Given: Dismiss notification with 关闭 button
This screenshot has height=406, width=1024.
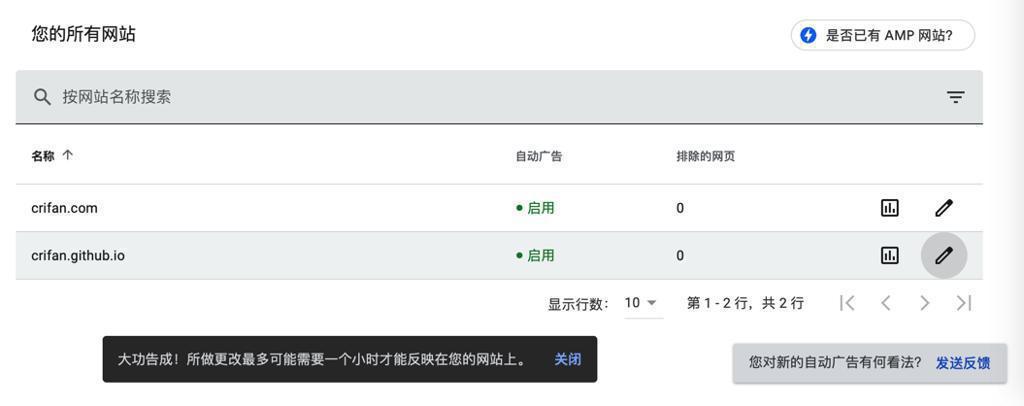Looking at the screenshot, I should coord(568,359).
